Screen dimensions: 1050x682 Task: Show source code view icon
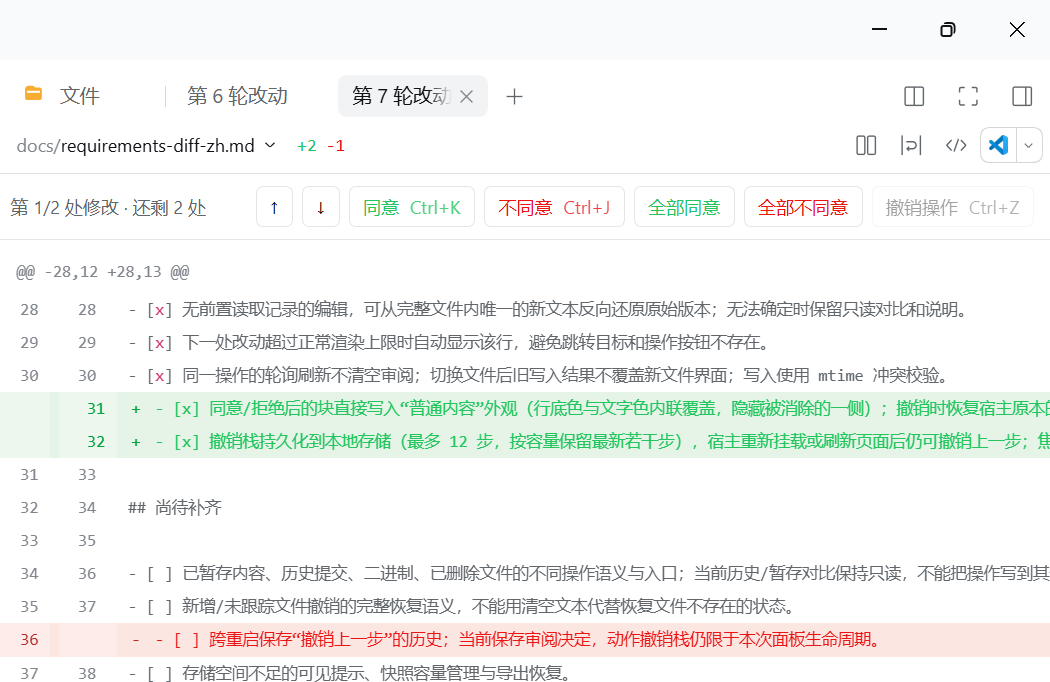(x=956, y=145)
